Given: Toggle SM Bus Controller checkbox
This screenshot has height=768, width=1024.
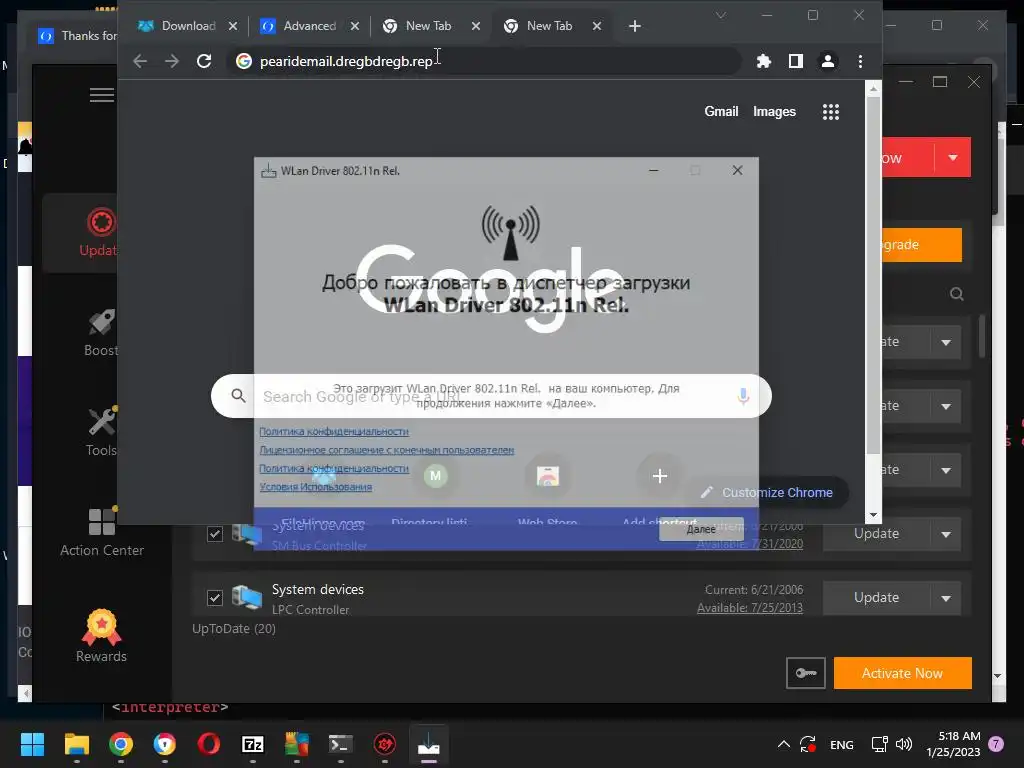Looking at the screenshot, I should [x=215, y=534].
